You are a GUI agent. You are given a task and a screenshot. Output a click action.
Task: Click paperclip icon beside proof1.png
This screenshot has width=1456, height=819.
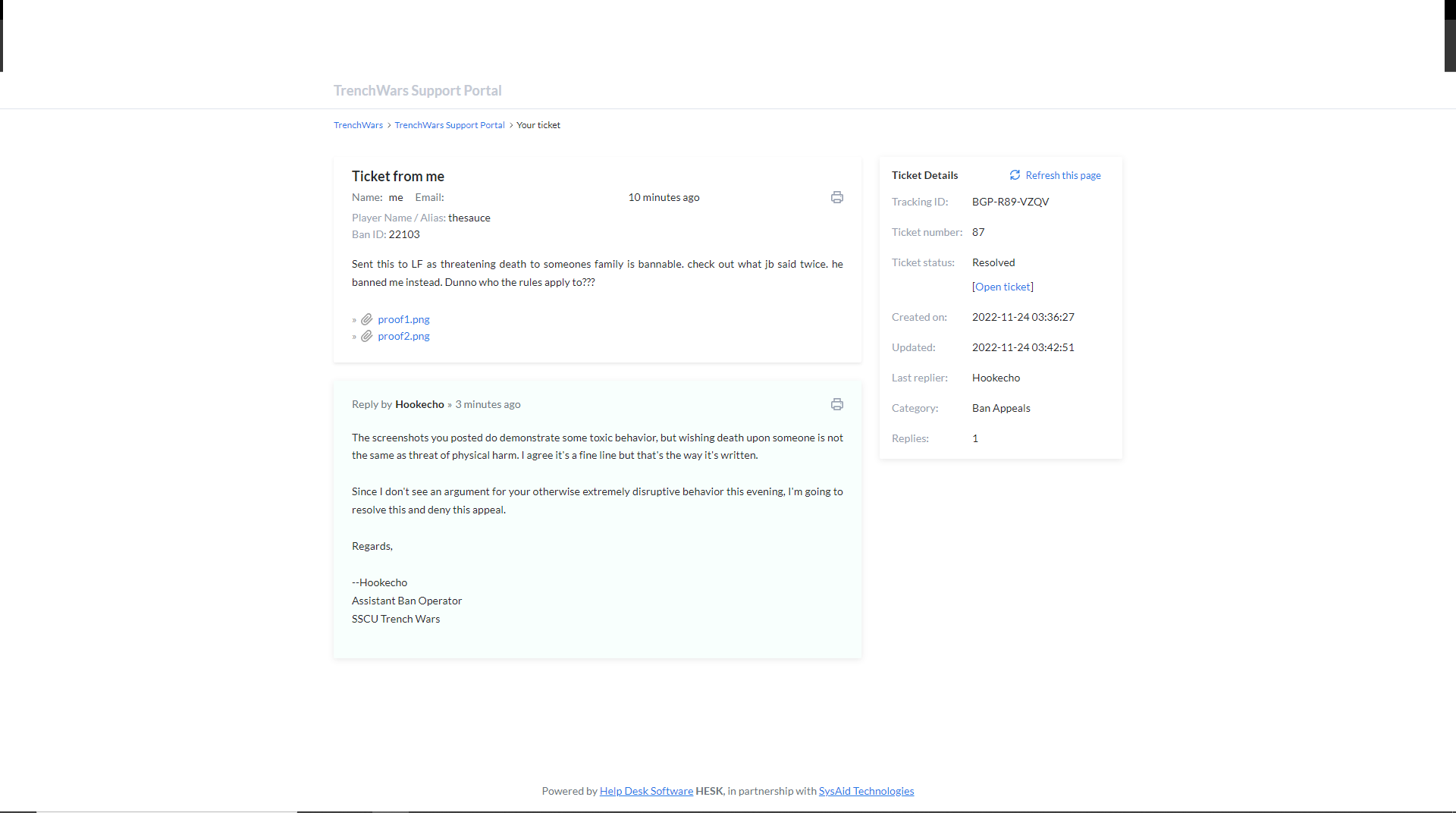[366, 319]
